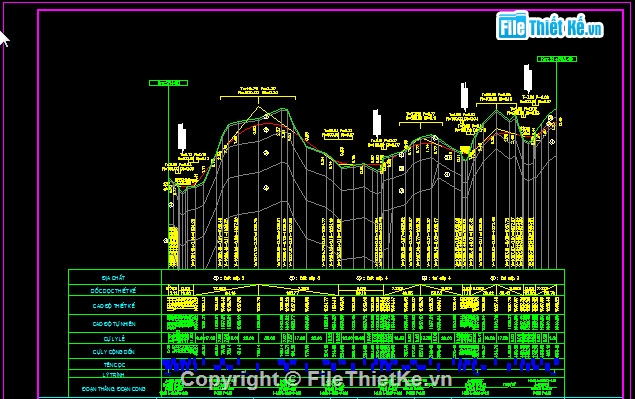635x399 pixels.
Task: Select the yellow hatched block at the profile start
Action: click(173, 247)
